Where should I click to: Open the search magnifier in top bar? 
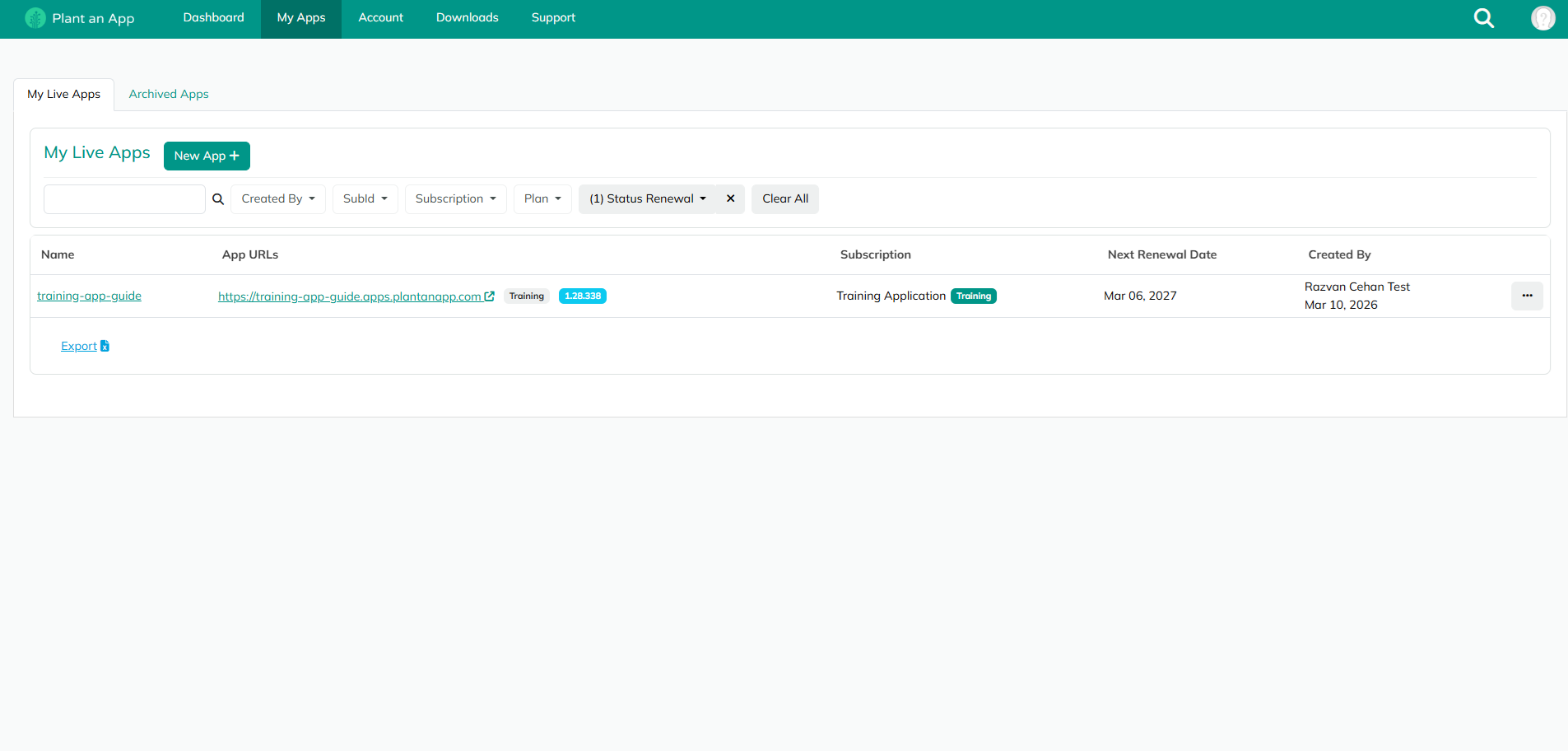[x=1483, y=18]
